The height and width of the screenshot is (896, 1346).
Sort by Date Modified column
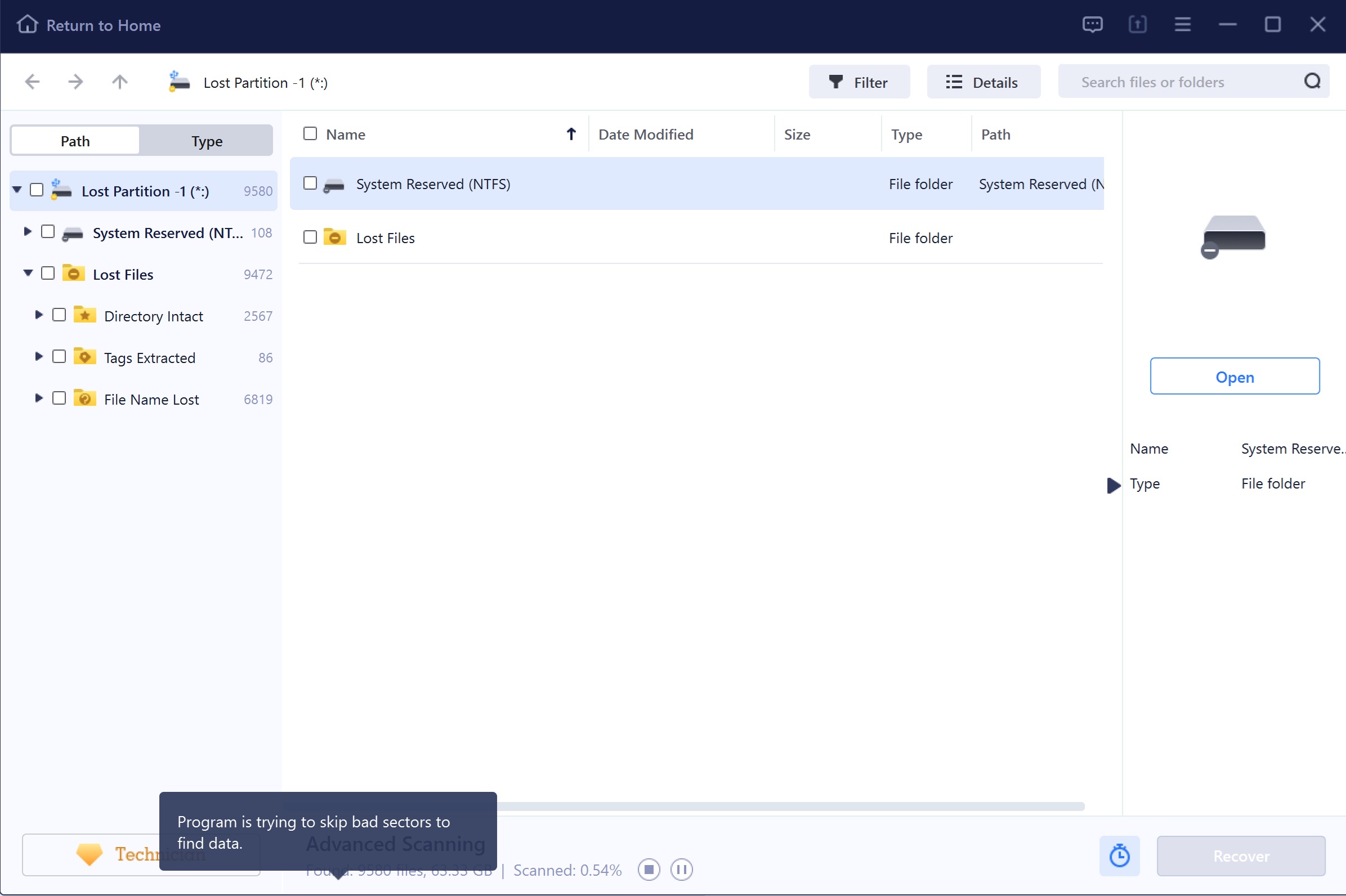646,135
